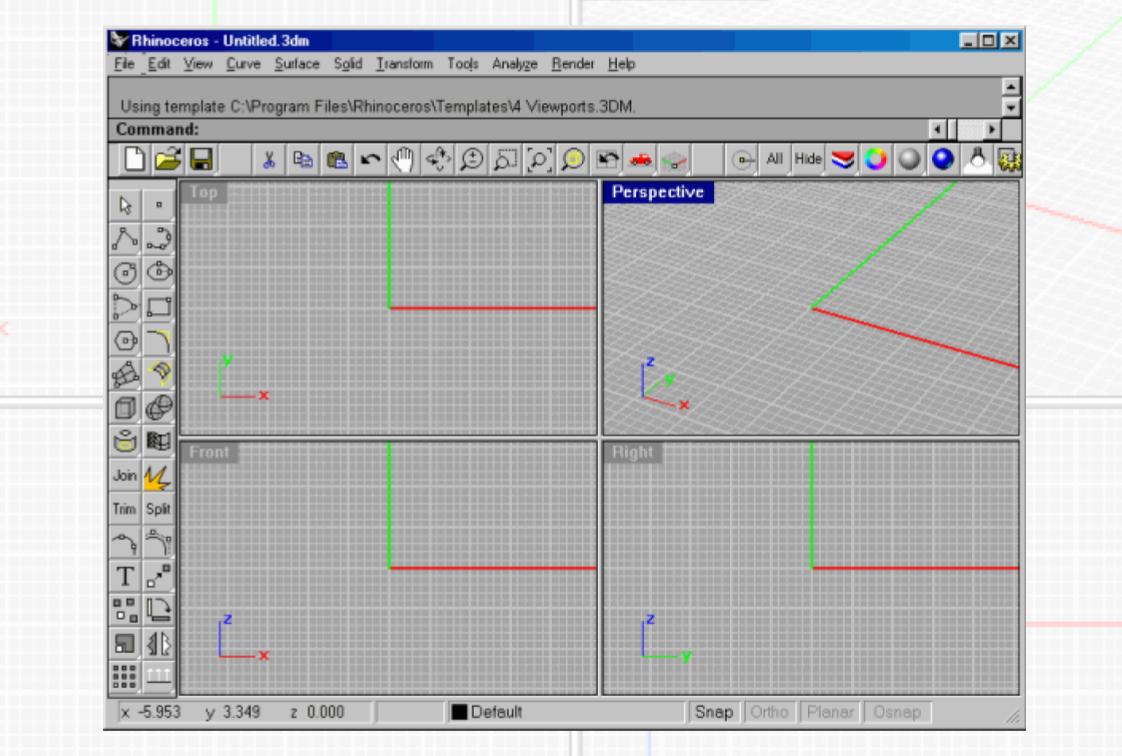Select the Box solid tool
Image resolution: width=1122 pixels, height=756 pixels.
click(125, 408)
